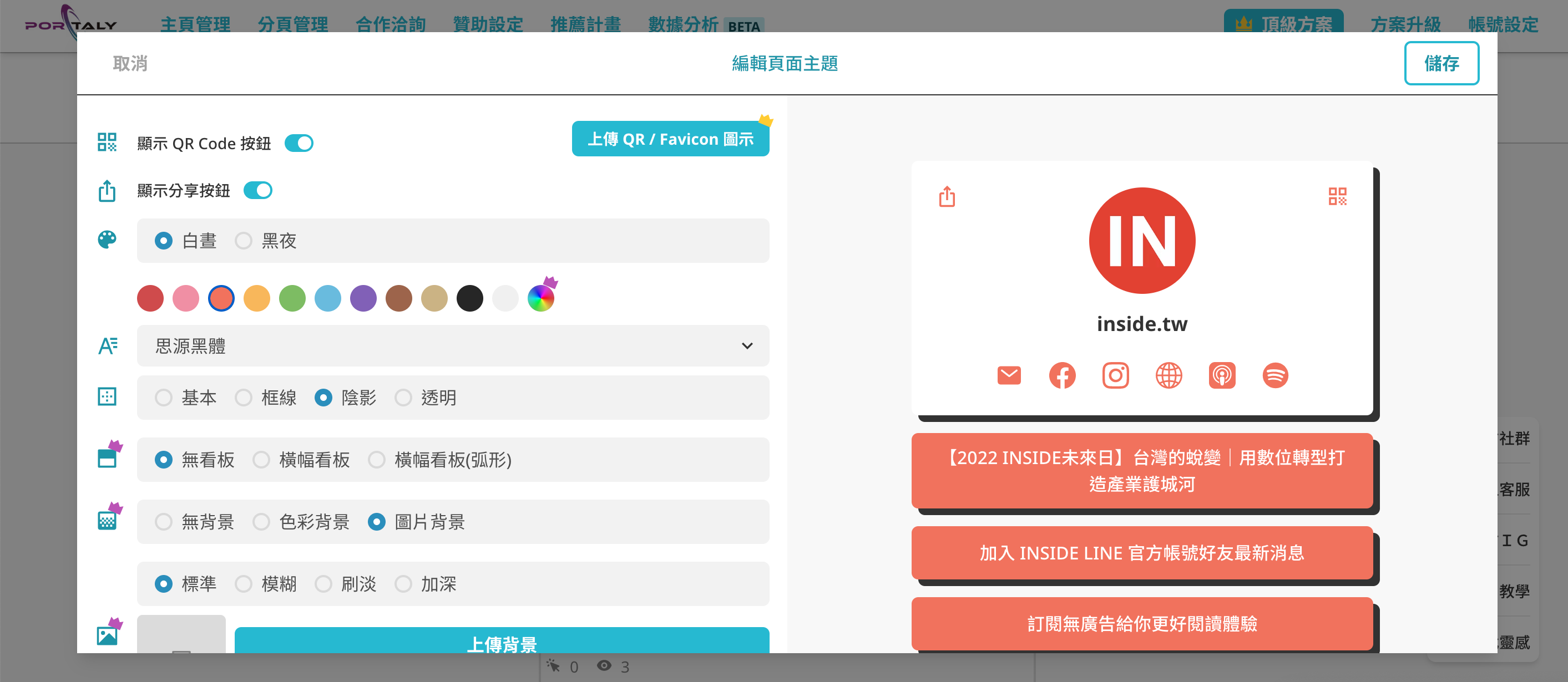Click the 訂閱無廣告給你更好閱讀體驗 preview button
1568x682 pixels.
tap(1142, 624)
